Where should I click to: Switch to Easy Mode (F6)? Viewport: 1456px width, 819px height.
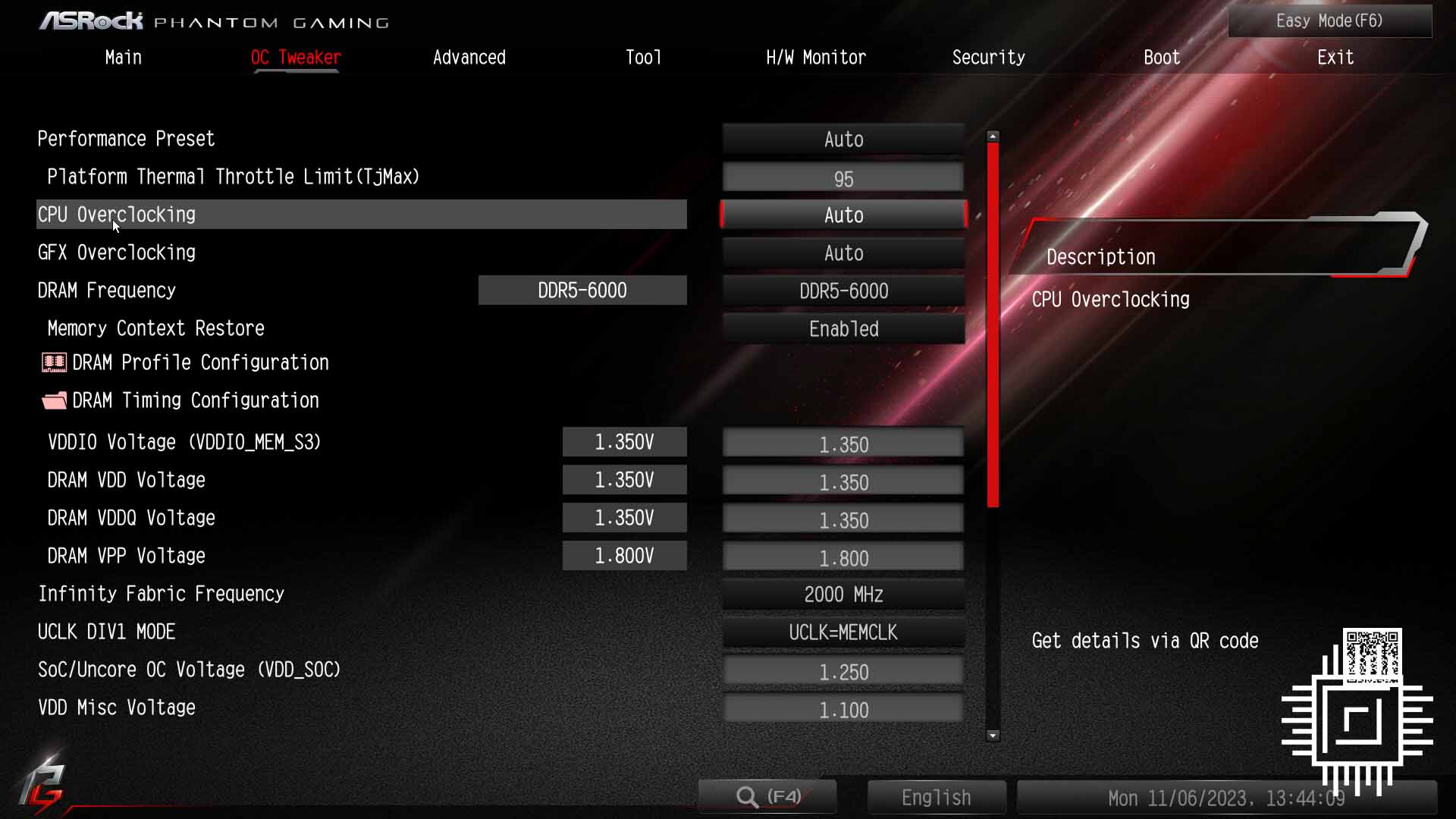tap(1330, 20)
